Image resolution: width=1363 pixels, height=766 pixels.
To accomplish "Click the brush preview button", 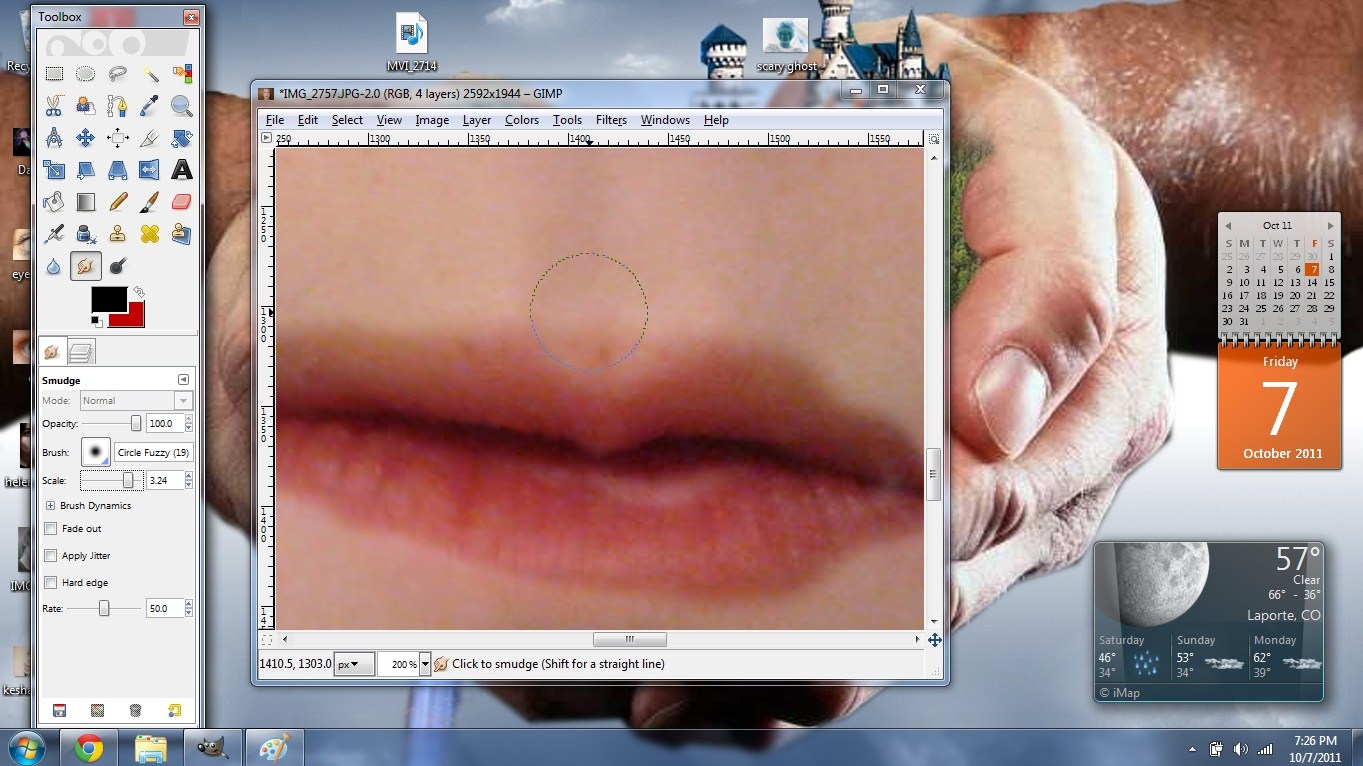I will pos(96,452).
